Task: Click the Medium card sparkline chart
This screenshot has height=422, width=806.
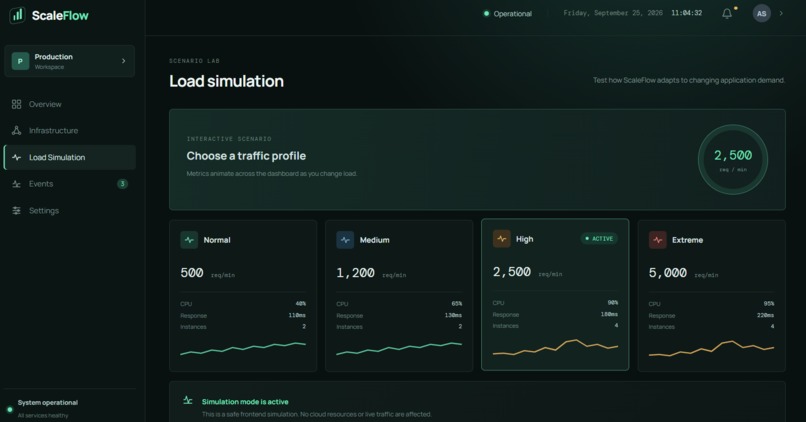Action: tap(399, 348)
